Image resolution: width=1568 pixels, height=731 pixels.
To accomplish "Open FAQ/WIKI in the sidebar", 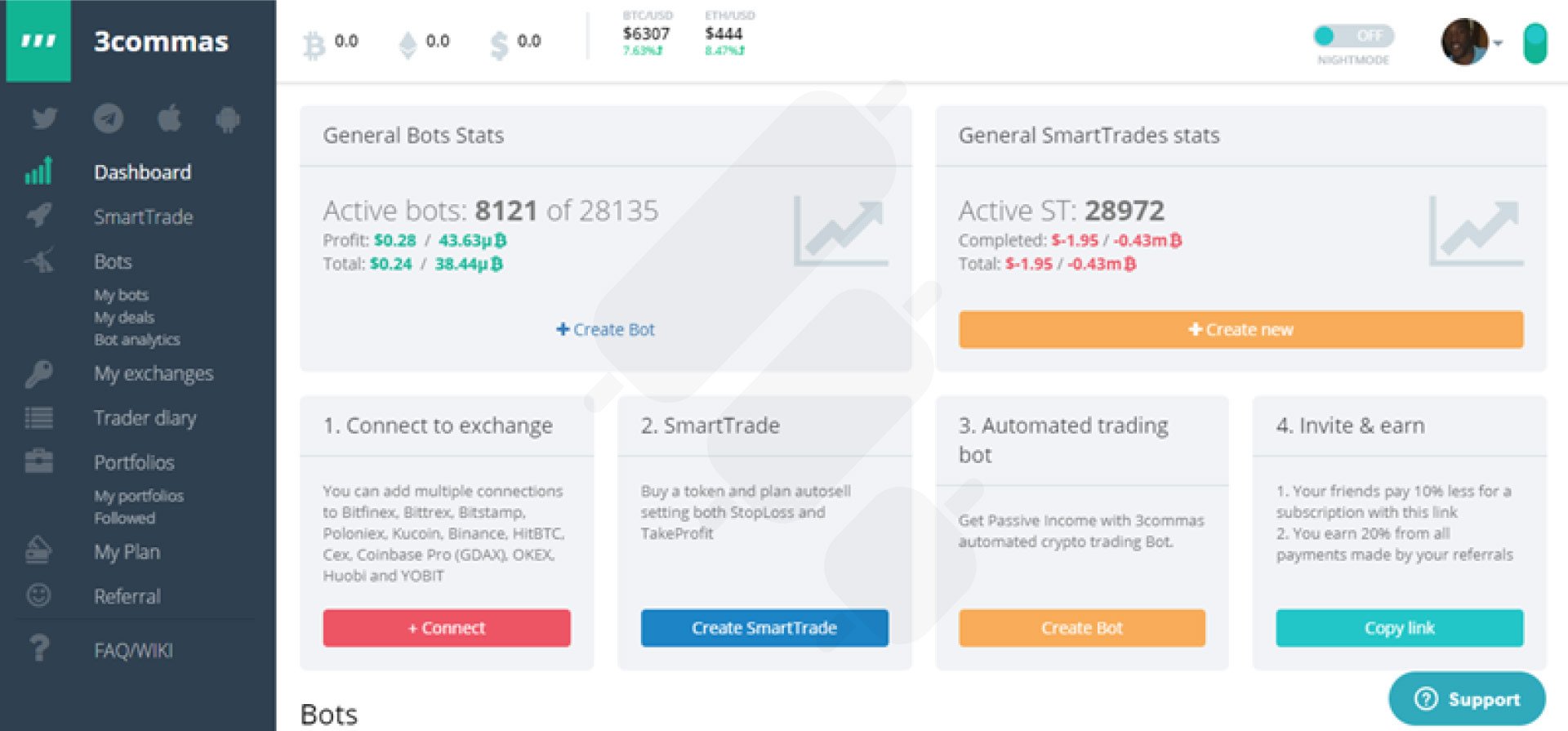I will pyautogui.click(x=133, y=650).
